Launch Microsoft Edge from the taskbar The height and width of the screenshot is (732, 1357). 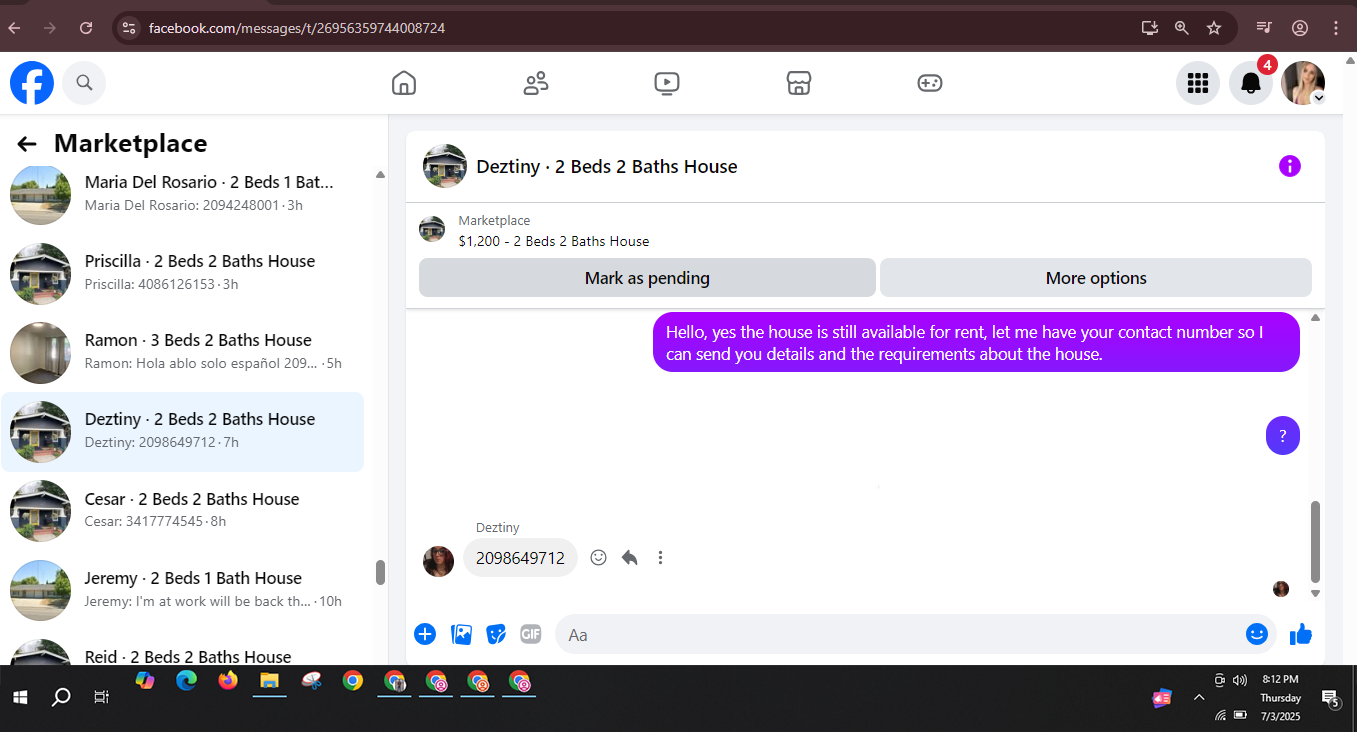187,681
